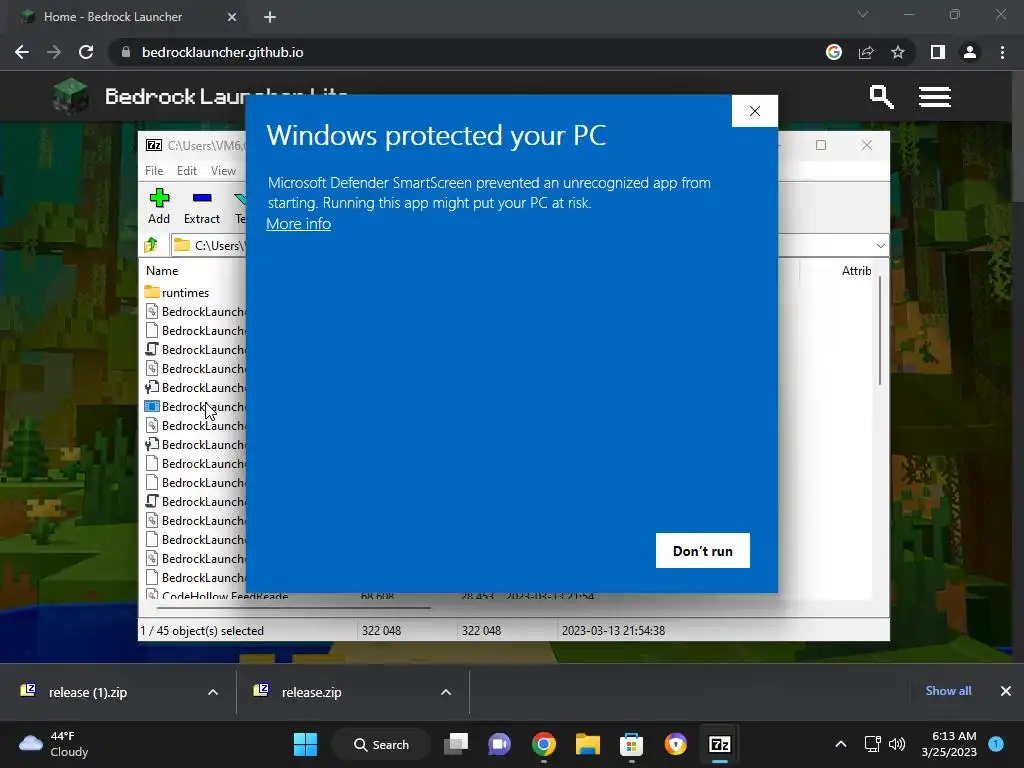Viewport: 1024px width, 768px height.
Task: Click the Google icon in address bar
Action: click(x=833, y=52)
